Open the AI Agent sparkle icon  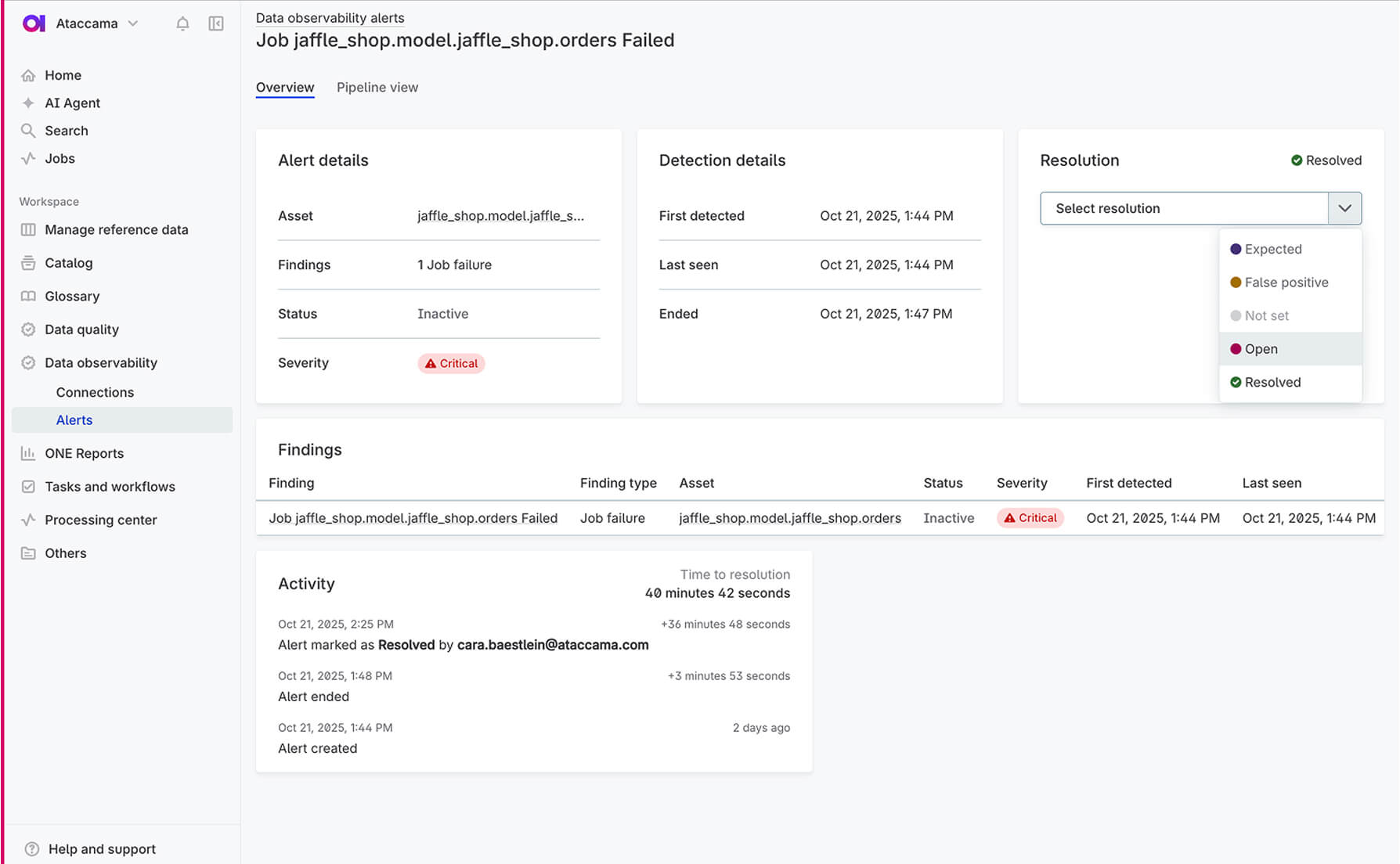28,103
